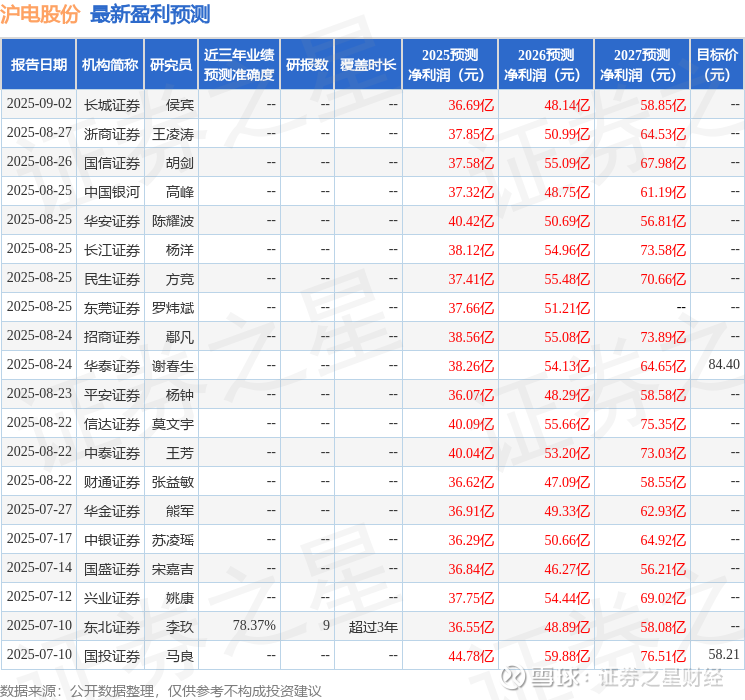Click the 东莞证券 institution cell
The image size is (745, 700).
tap(112, 308)
